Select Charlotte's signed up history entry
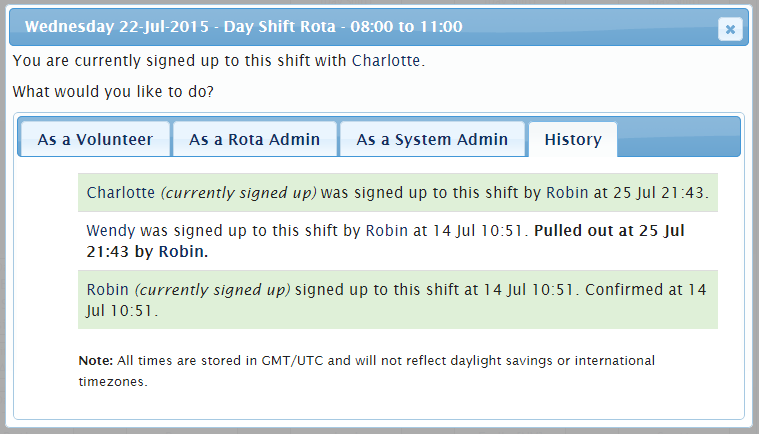The height and width of the screenshot is (434, 759). 398,193
